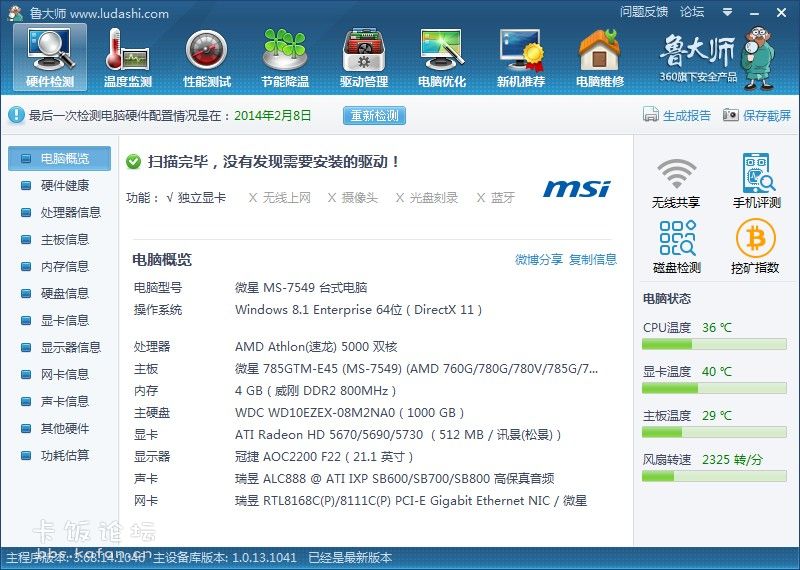800x570 pixels.
Task: Click the CPU温度 progress bar
Action: click(x=714, y=345)
